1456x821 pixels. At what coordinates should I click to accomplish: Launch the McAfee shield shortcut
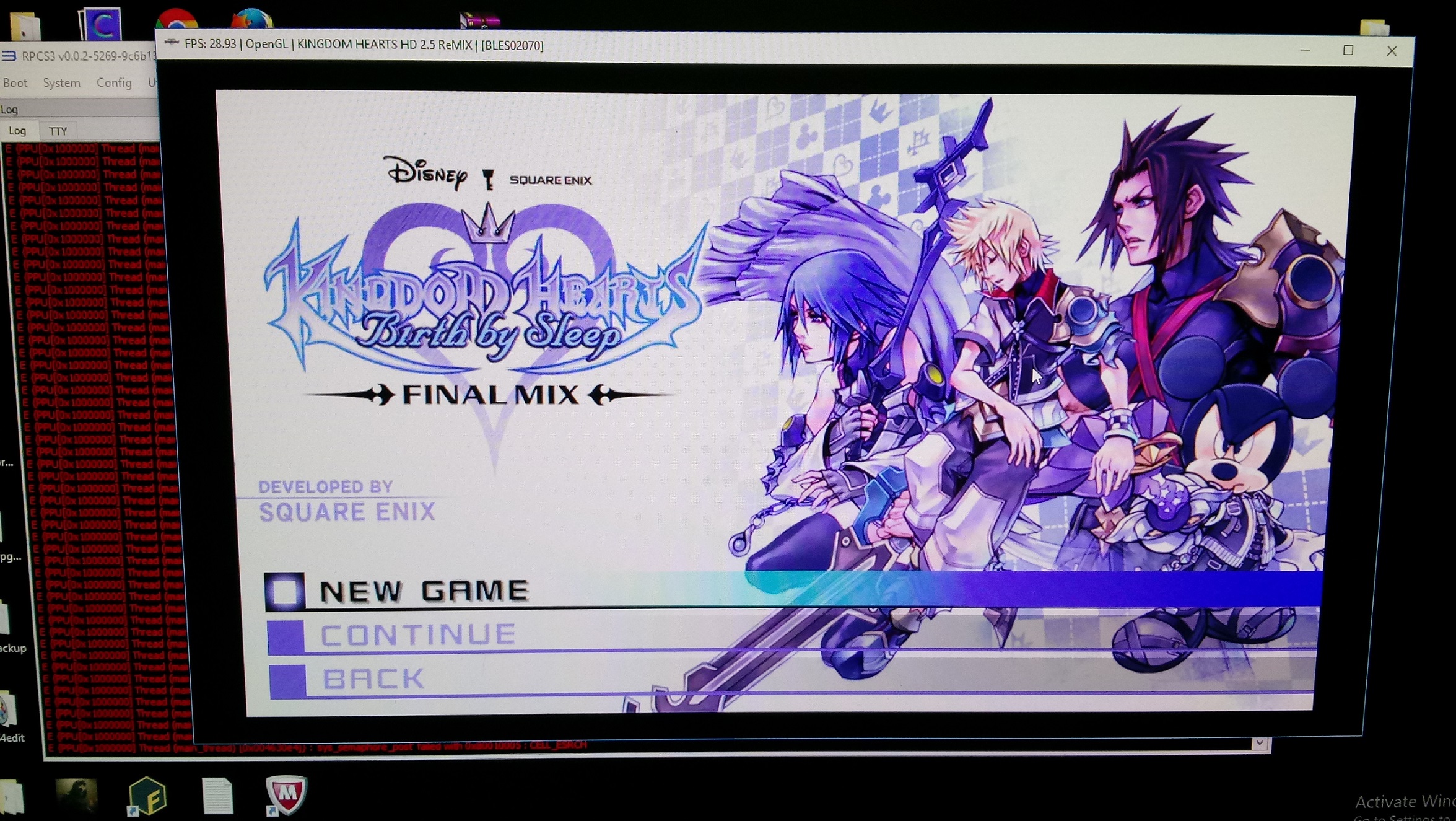[x=286, y=794]
